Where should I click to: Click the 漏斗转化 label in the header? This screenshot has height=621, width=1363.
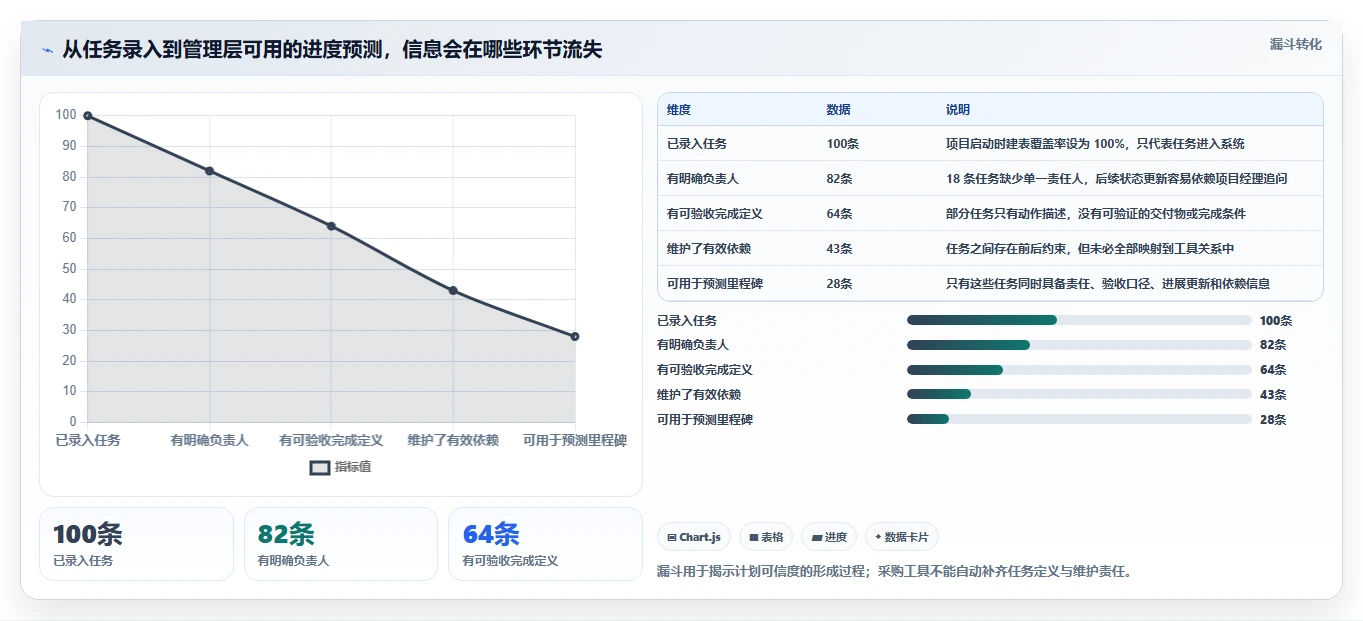1296,44
